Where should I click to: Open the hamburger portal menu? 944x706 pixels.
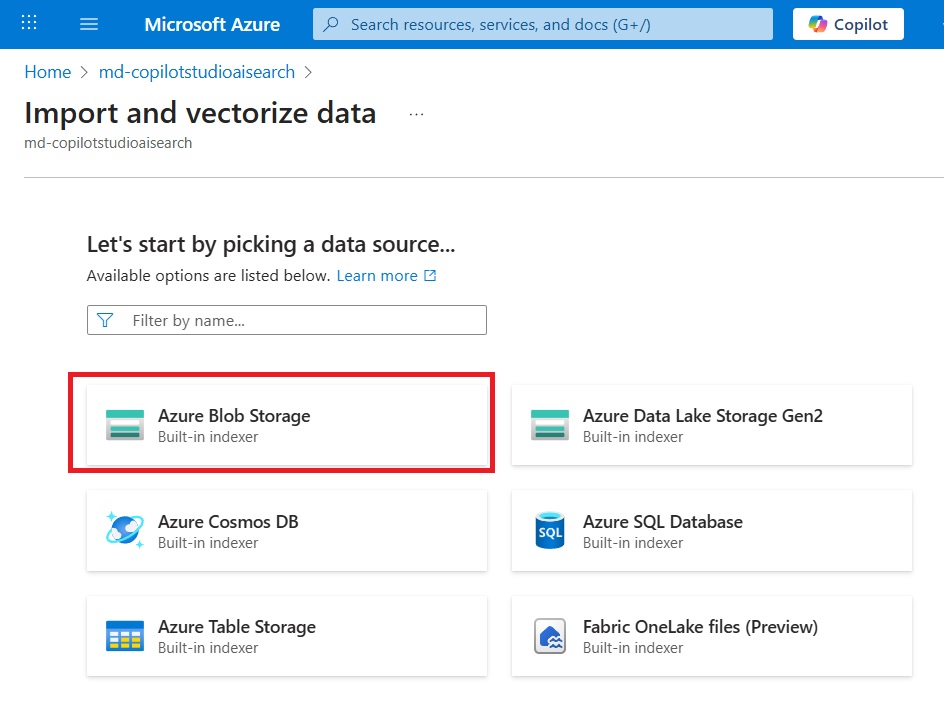point(88,24)
